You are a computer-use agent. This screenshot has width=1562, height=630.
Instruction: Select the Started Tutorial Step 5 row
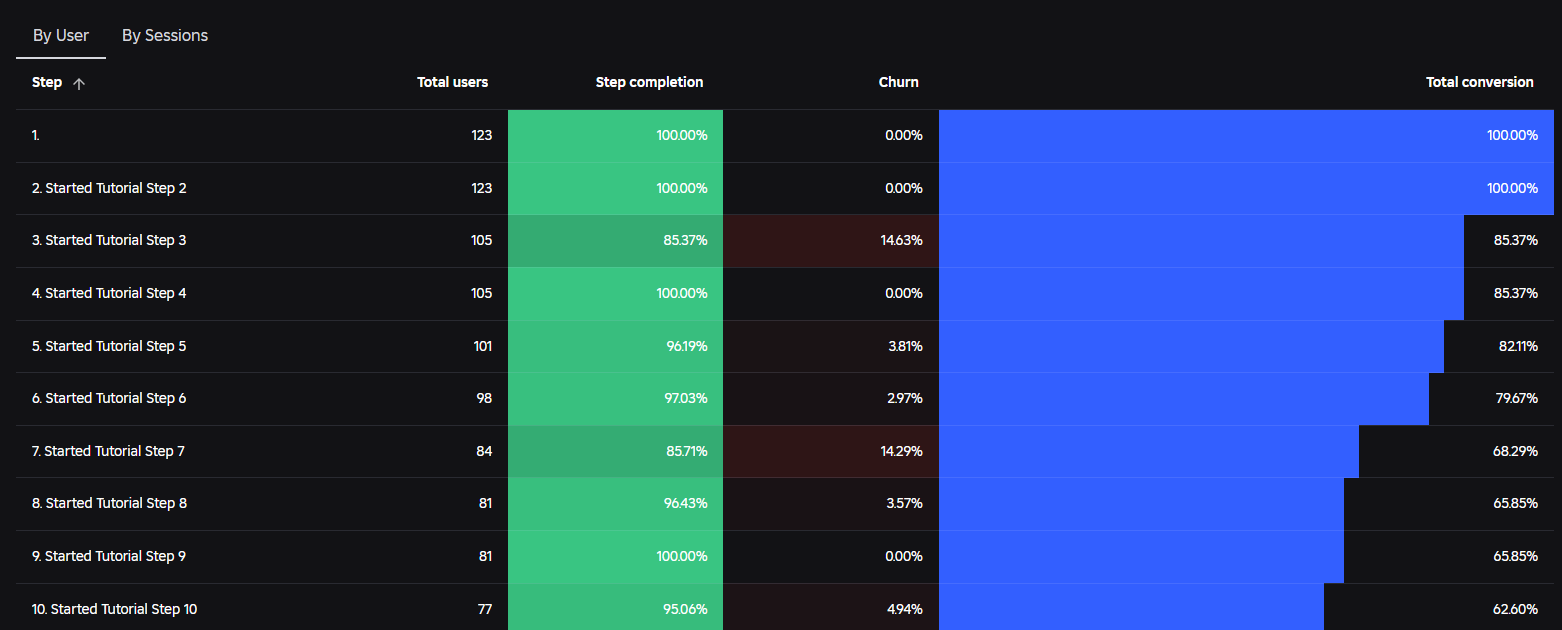(785, 346)
